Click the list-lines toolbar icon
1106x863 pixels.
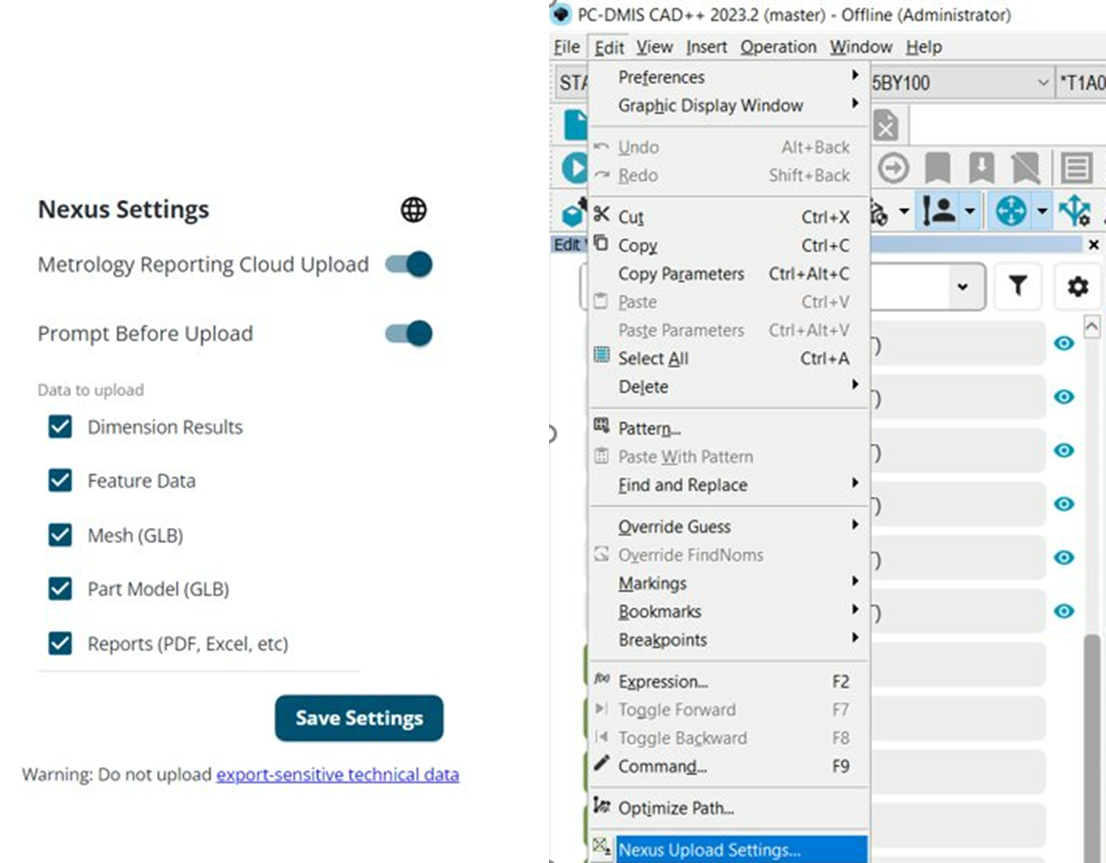pos(1077,169)
